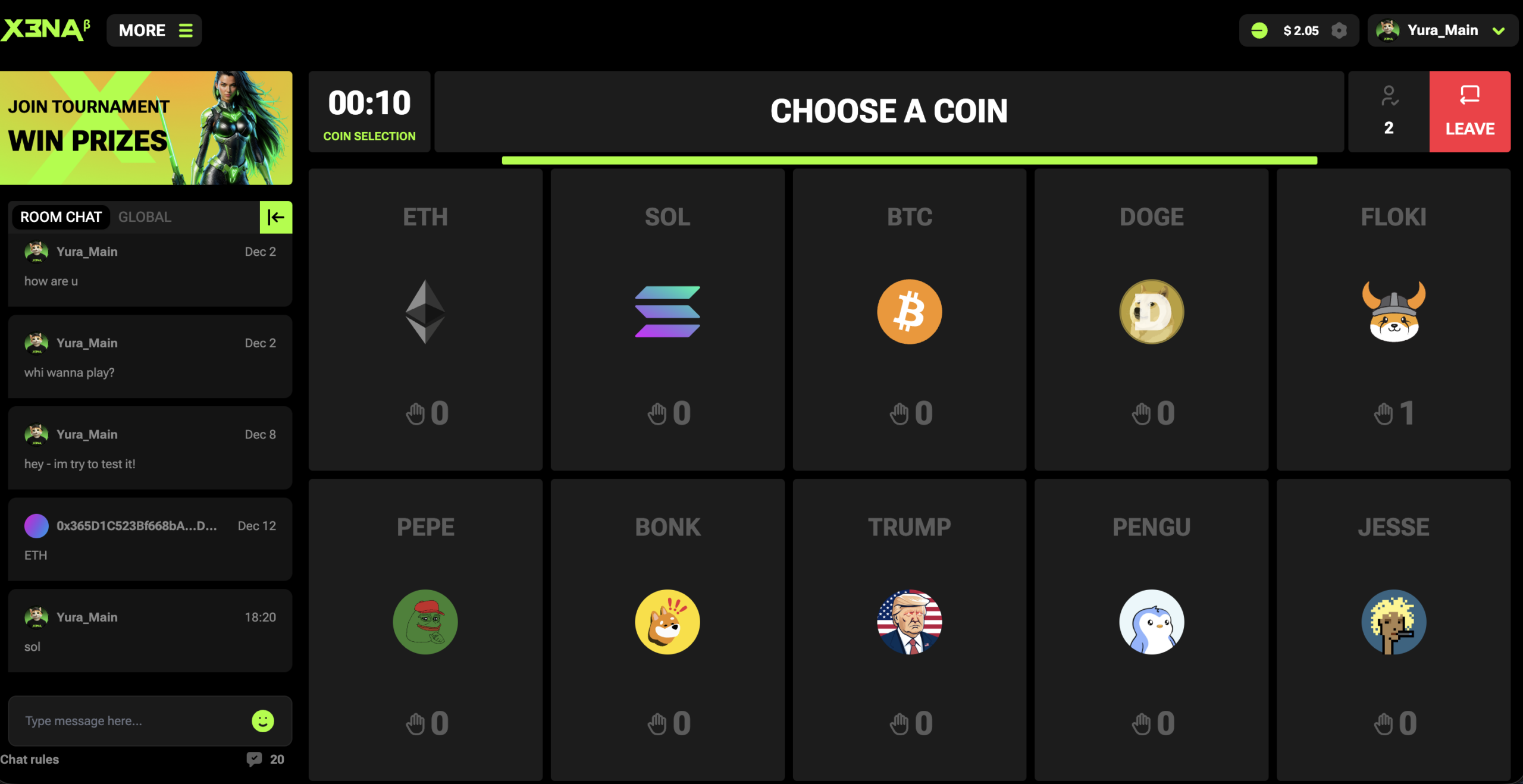Viewport: 1523px width, 784px height.
Task: Pick the Bitcoin coin icon
Action: click(x=909, y=312)
